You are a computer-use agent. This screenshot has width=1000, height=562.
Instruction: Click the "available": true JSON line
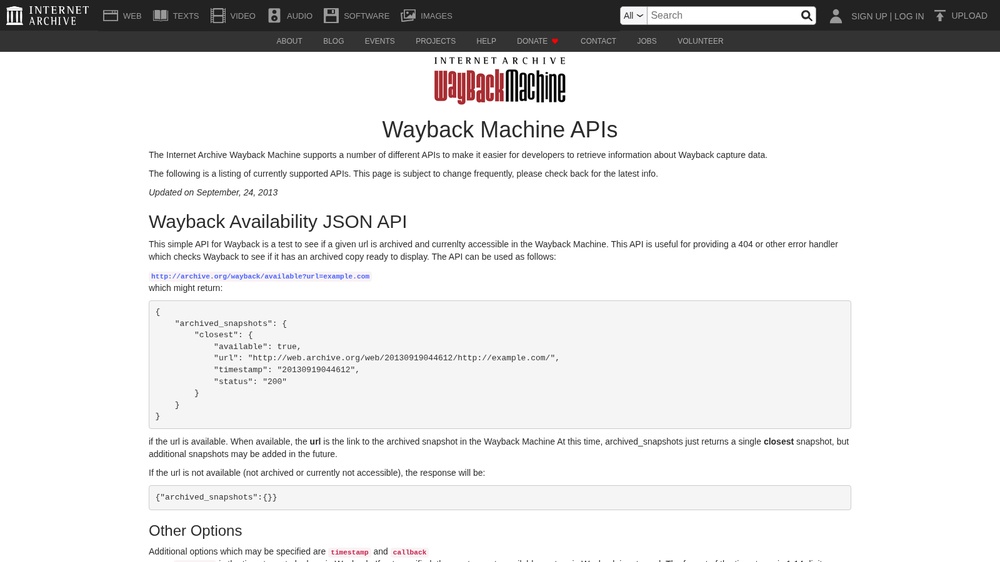257,346
